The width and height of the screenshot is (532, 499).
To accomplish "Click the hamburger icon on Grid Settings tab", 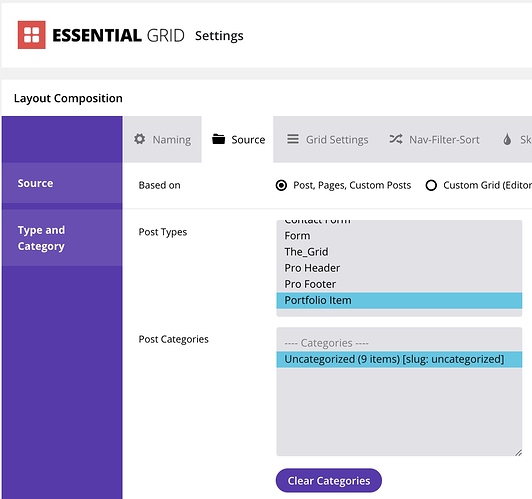I will point(293,139).
